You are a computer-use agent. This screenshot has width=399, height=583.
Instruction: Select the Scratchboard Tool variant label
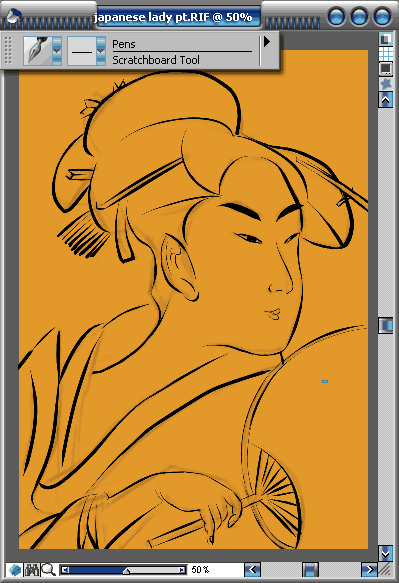click(156, 60)
